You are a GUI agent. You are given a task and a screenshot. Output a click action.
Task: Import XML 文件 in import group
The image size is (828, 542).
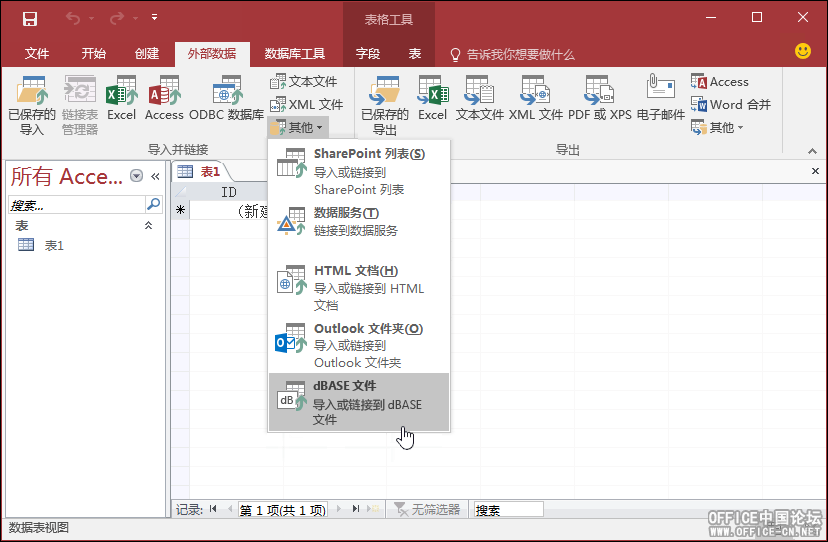coord(307,104)
